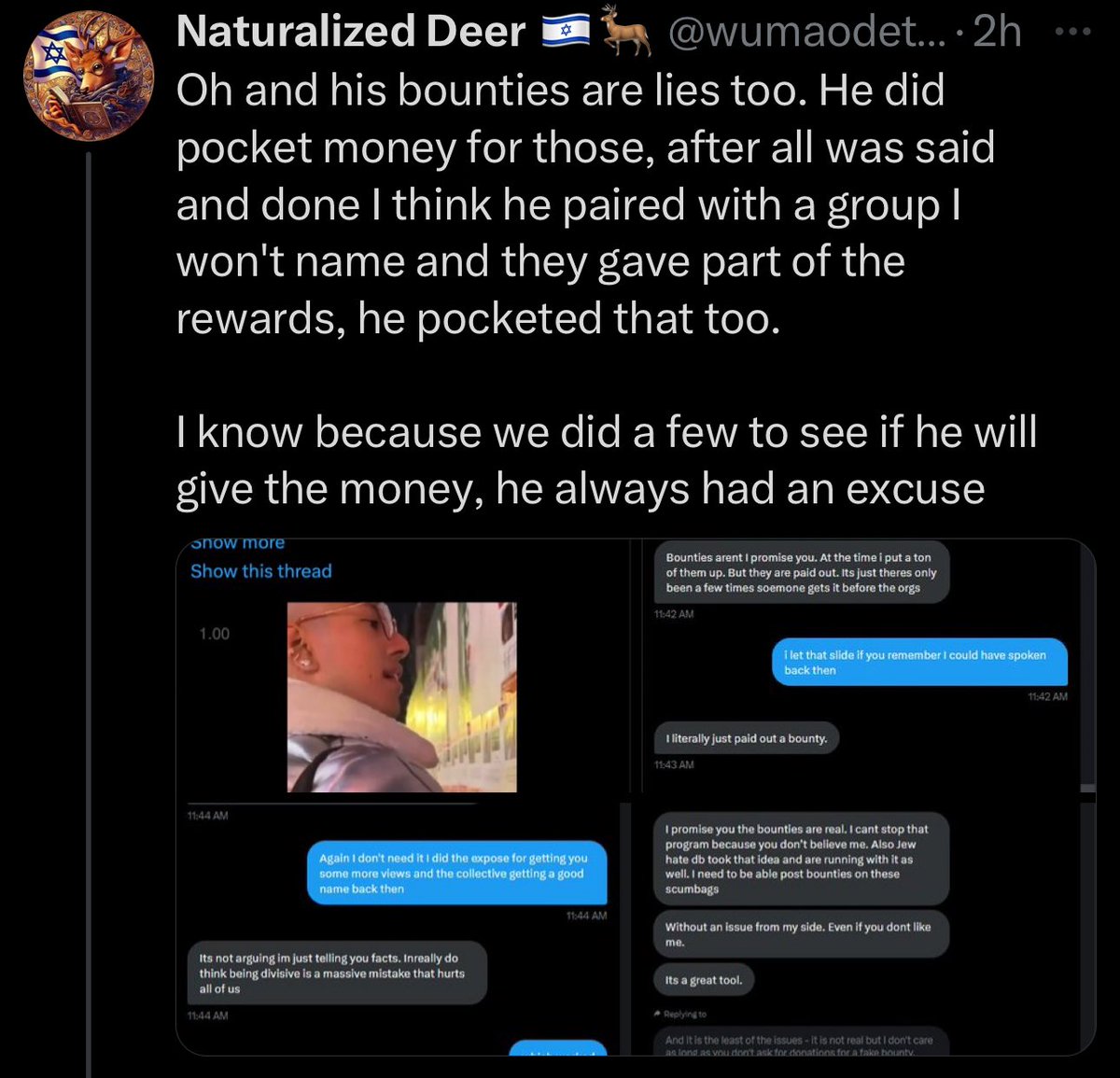Click the reply arrow icon next to "Replying to"

pos(658,1015)
